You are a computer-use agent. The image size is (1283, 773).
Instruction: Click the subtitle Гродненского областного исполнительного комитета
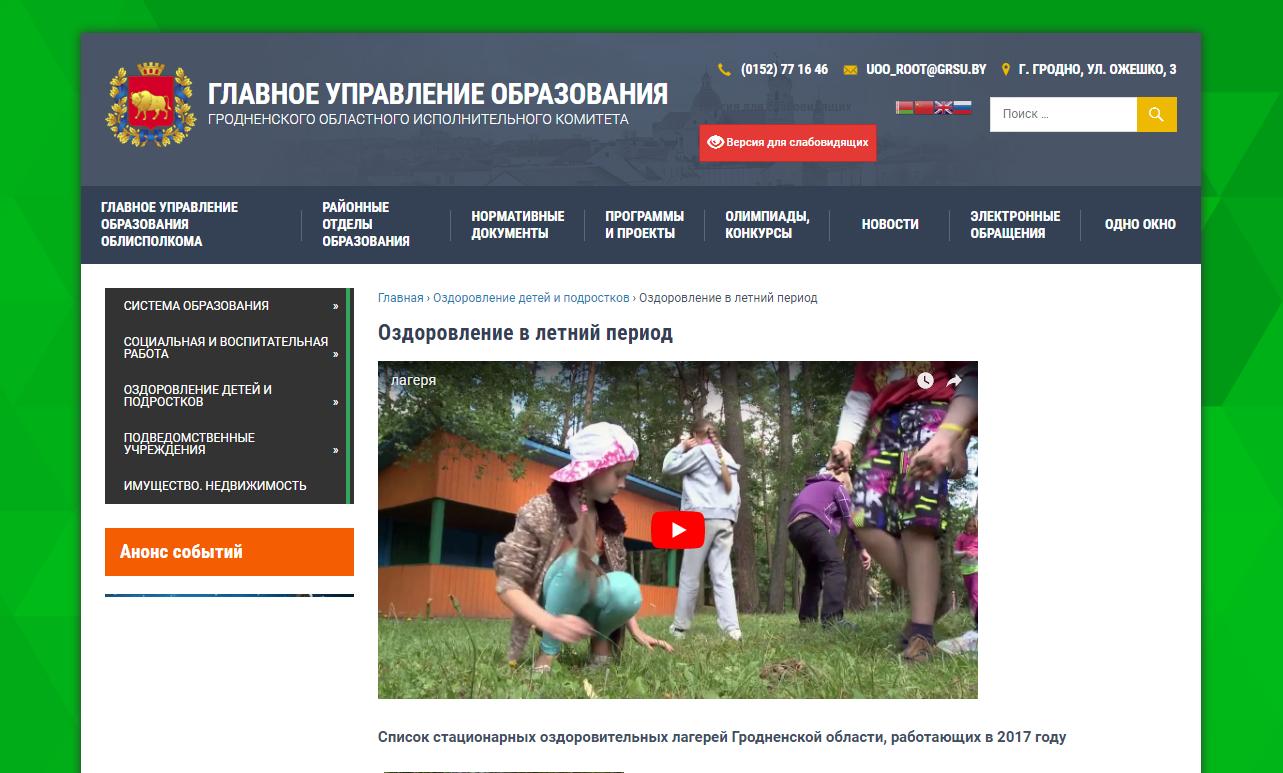[418, 119]
